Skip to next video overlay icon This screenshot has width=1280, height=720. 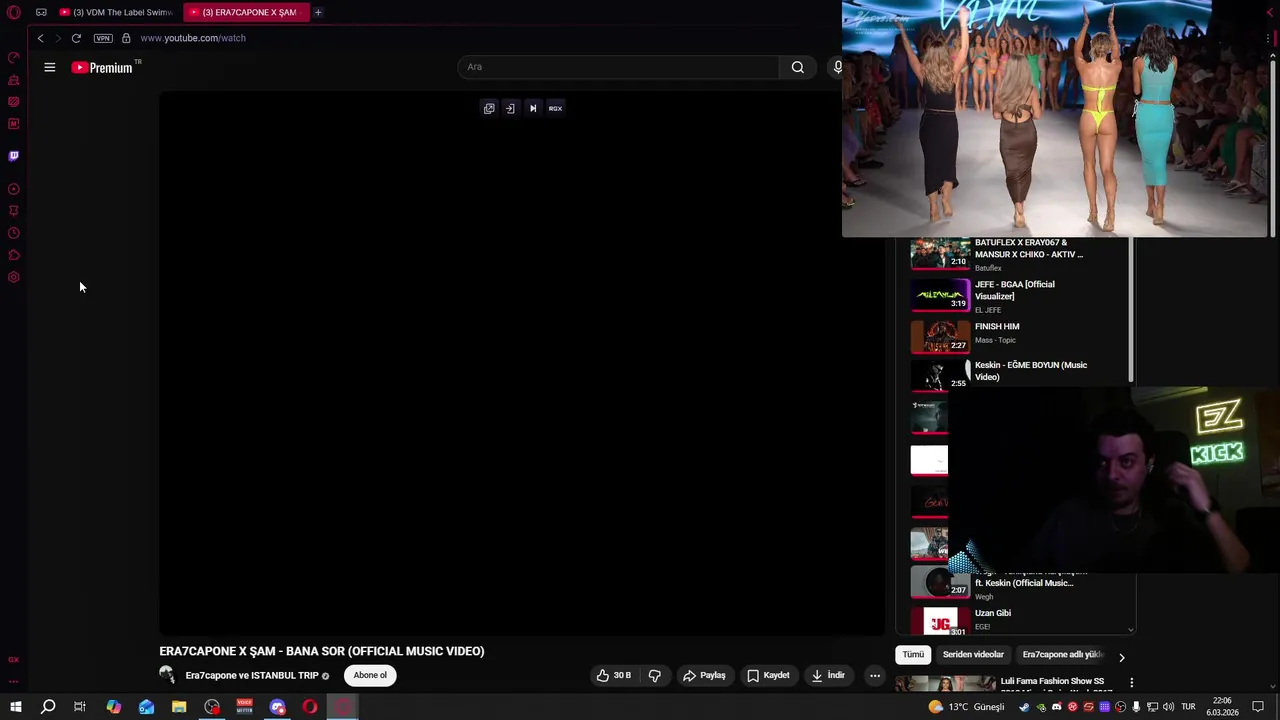pyautogui.click(x=533, y=108)
